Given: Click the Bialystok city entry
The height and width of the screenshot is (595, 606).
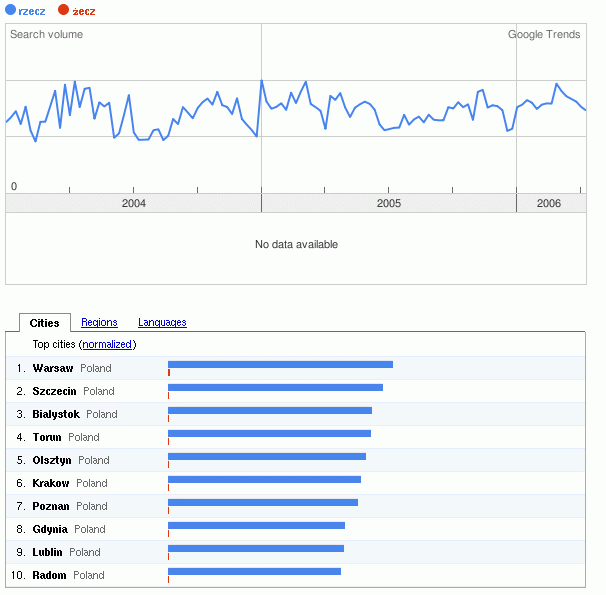Looking at the screenshot, I should point(56,414).
